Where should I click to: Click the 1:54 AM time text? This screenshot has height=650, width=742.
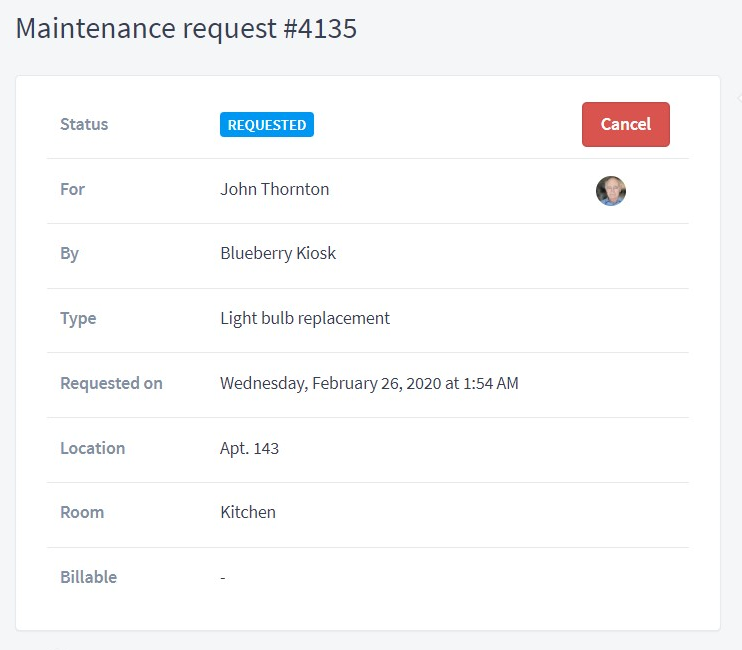(491, 383)
